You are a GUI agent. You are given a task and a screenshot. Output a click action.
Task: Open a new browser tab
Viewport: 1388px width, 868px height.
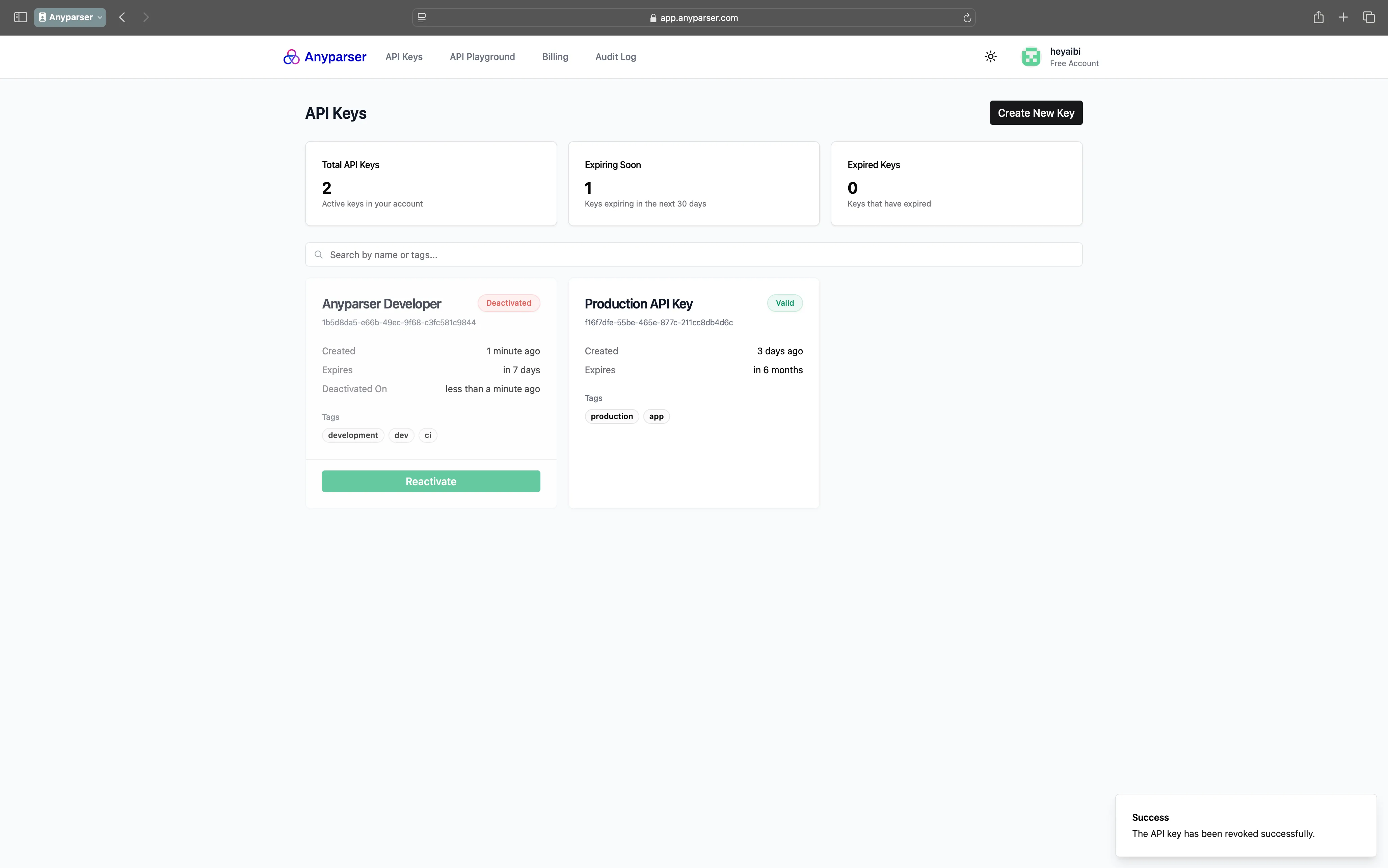coord(1343,17)
